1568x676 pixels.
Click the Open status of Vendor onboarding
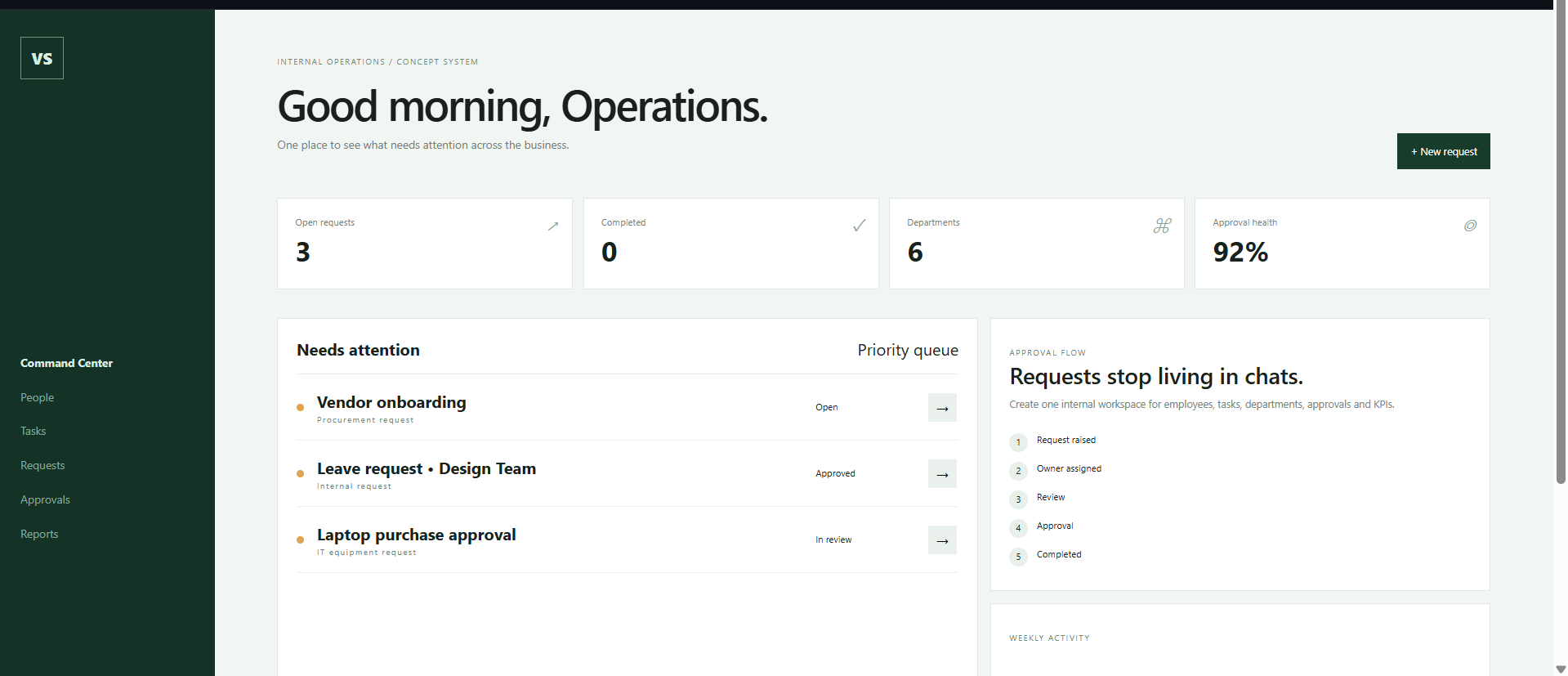click(x=826, y=407)
